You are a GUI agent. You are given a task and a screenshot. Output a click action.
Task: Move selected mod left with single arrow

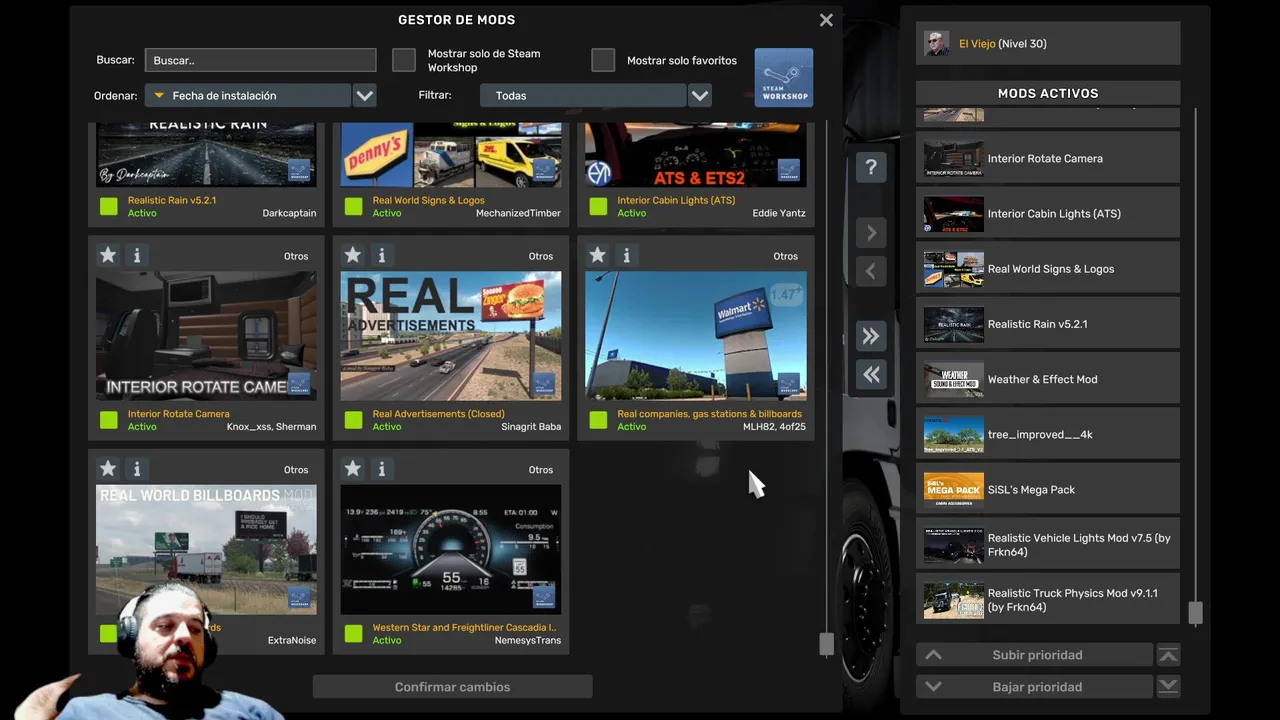(871, 271)
